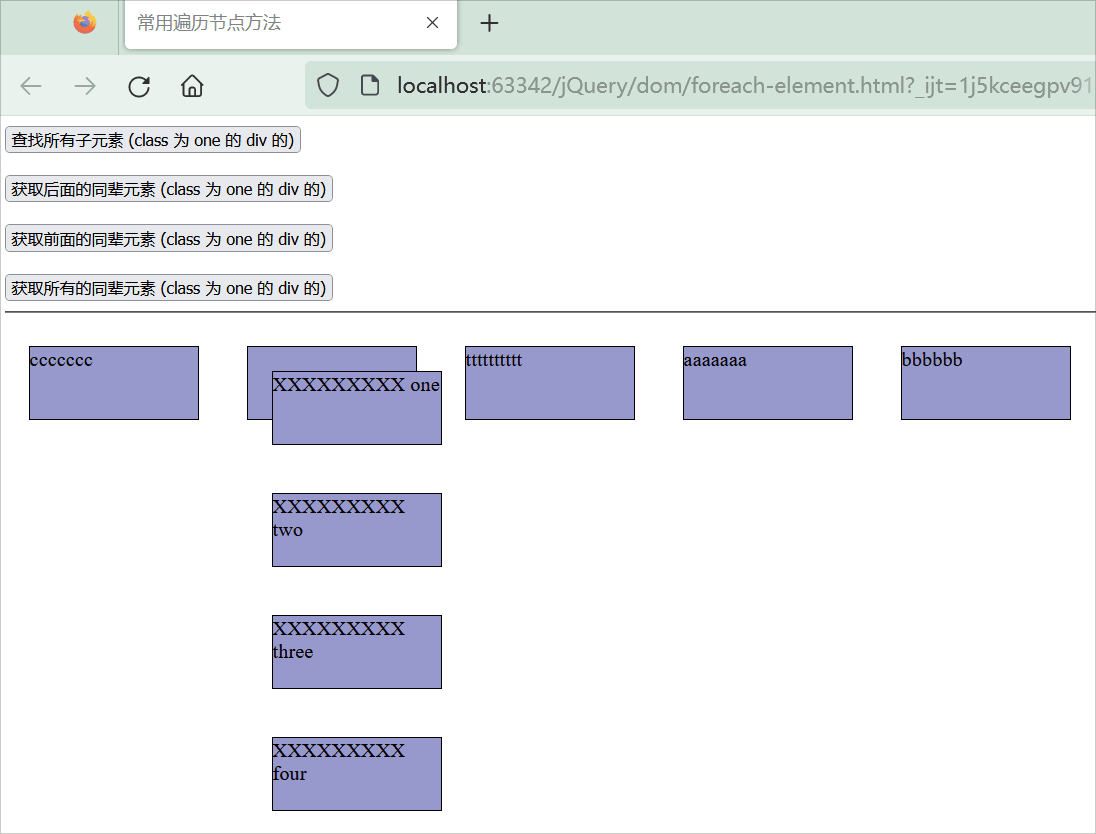
Task: Click the aaaaaaa box
Action: tap(768, 383)
